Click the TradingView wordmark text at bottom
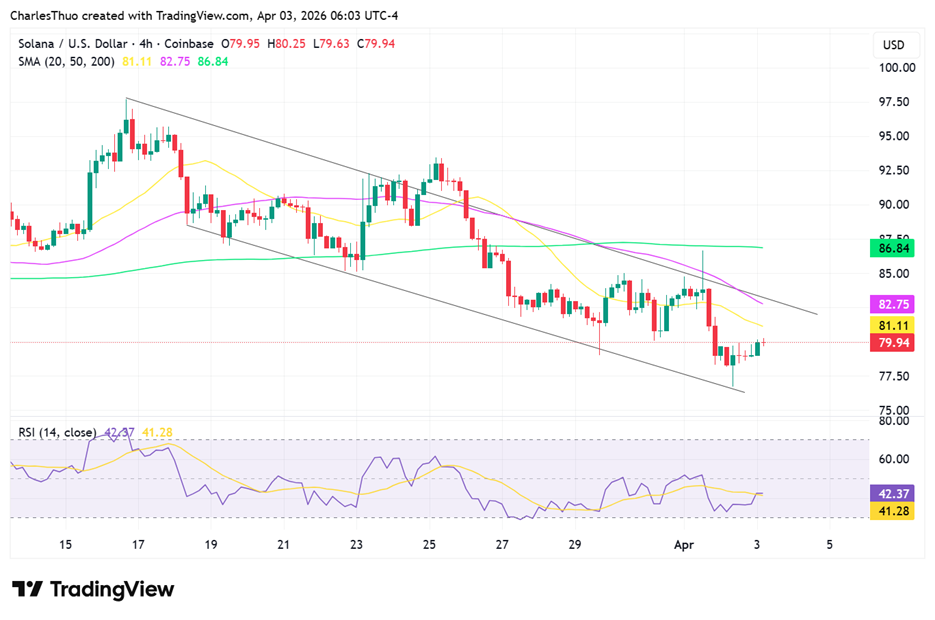This screenshot has height=620, width=935. [112, 589]
